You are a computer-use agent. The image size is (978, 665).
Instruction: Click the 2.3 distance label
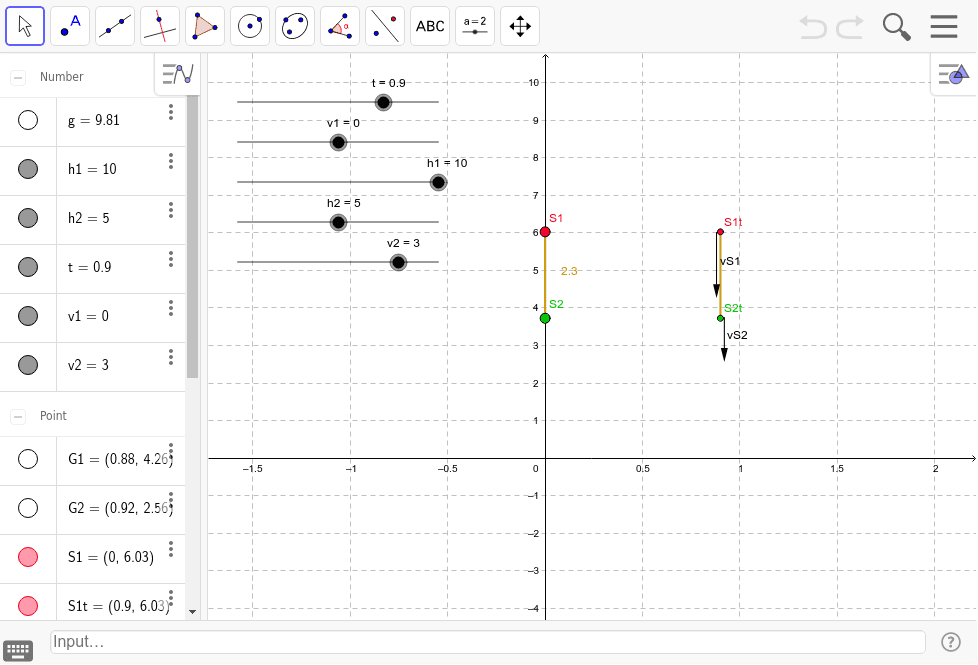[569, 271]
